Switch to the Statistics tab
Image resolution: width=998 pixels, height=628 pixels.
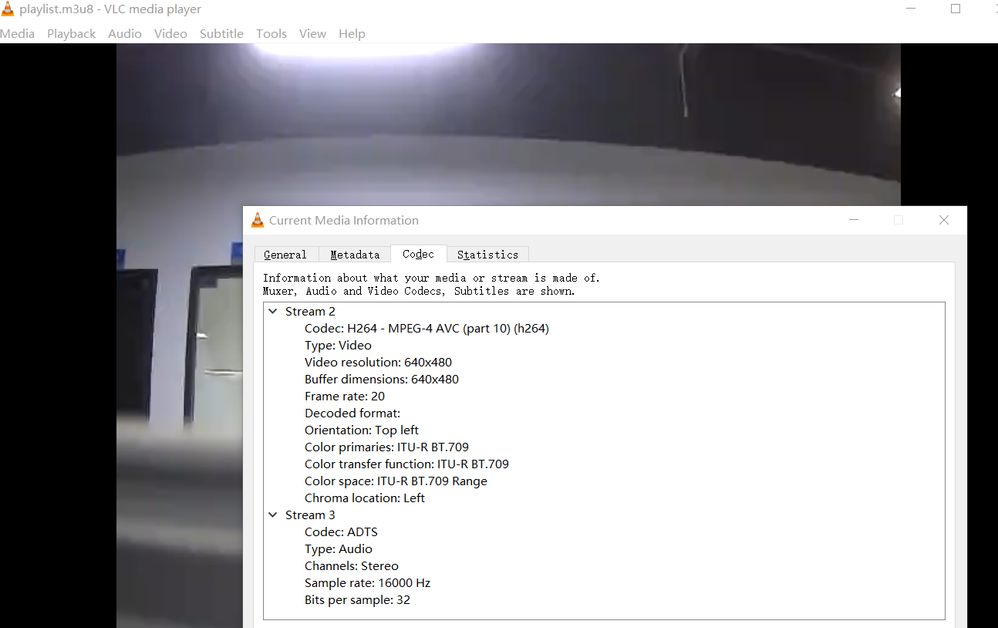pos(487,255)
